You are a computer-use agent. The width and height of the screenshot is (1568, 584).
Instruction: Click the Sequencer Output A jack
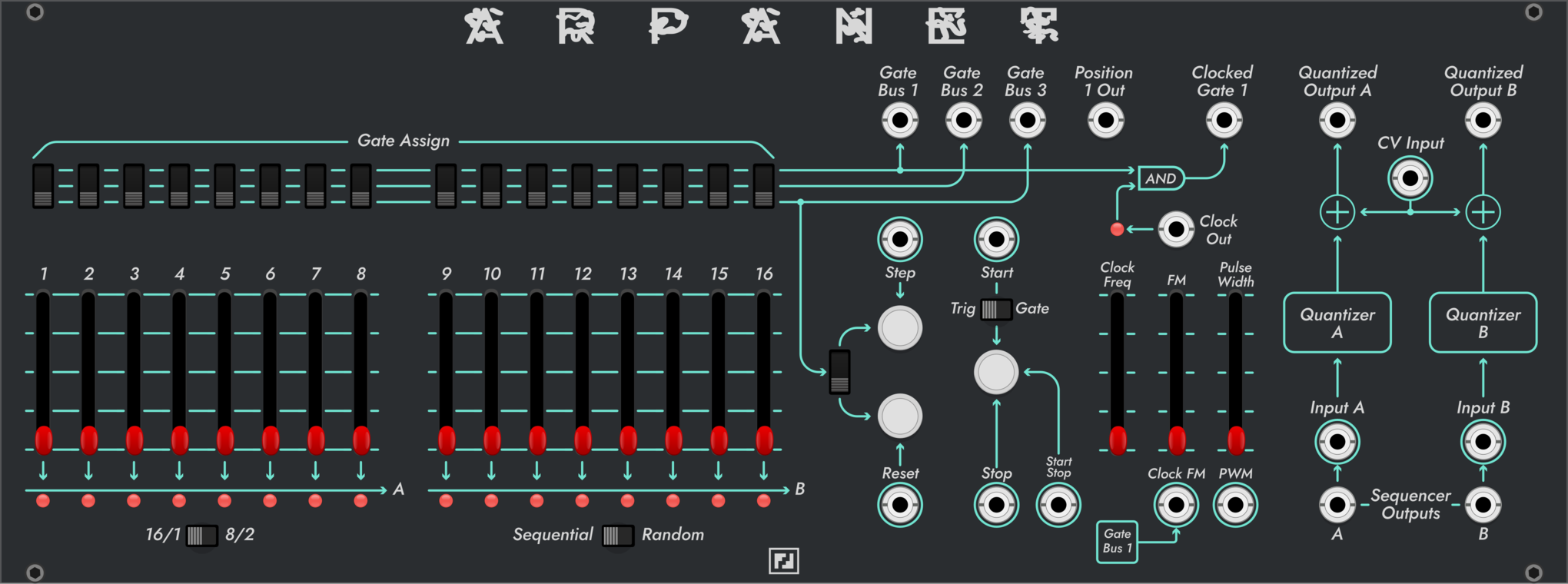coord(1337,505)
